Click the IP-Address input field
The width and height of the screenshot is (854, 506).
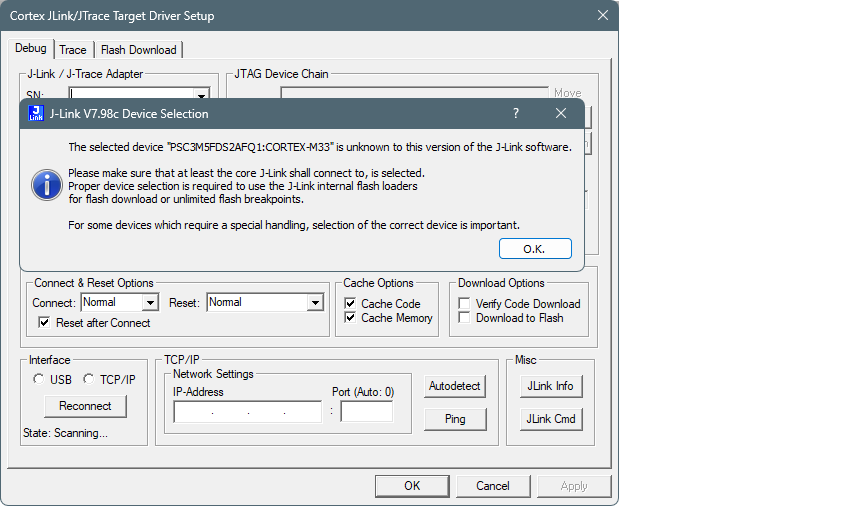[247, 412]
